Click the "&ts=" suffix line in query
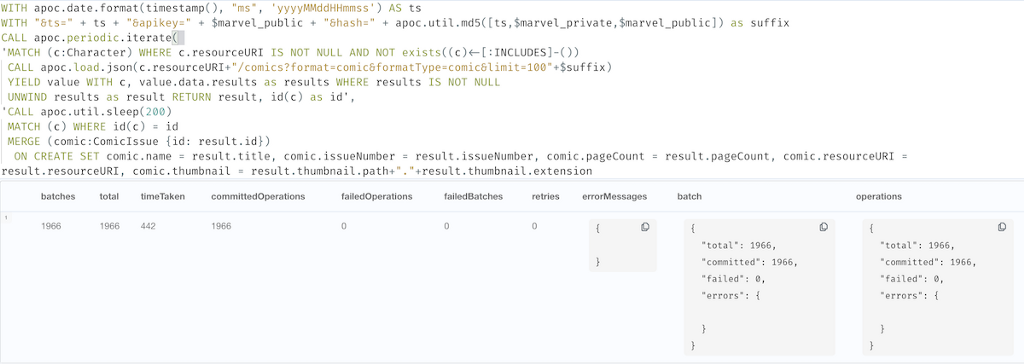 click(x=395, y=23)
